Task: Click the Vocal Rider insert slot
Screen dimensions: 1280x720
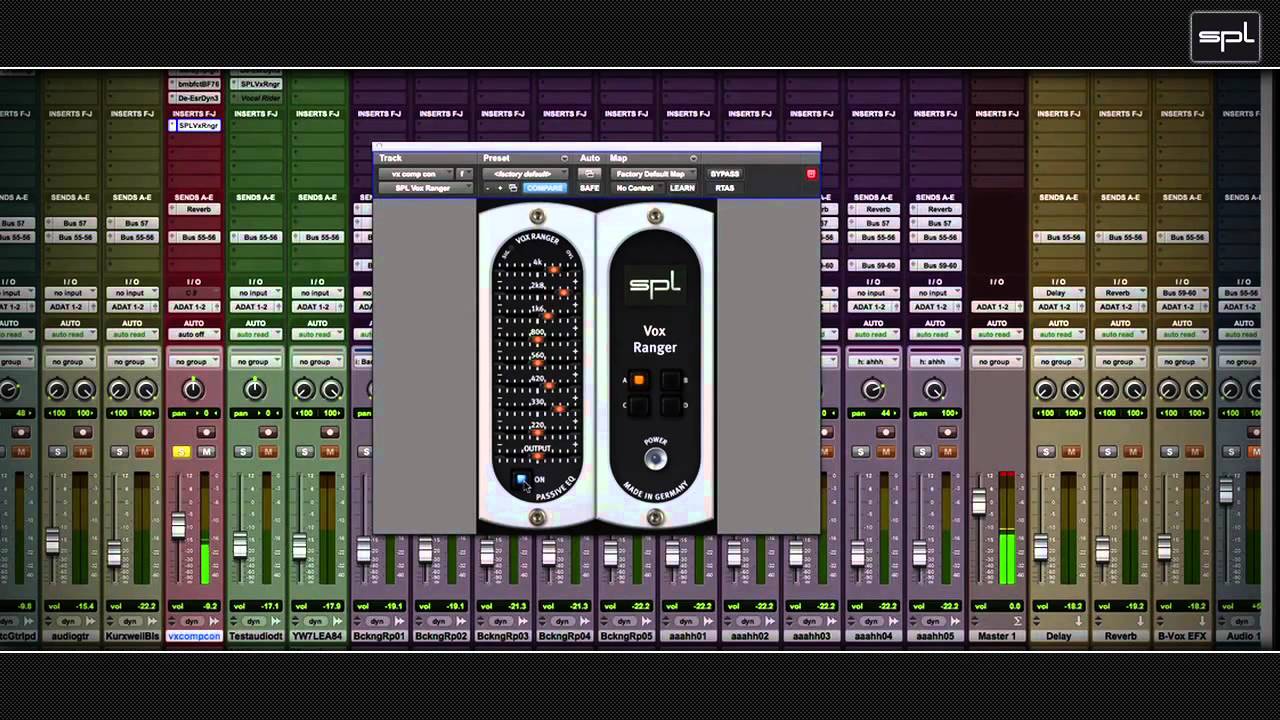Action: point(256,98)
